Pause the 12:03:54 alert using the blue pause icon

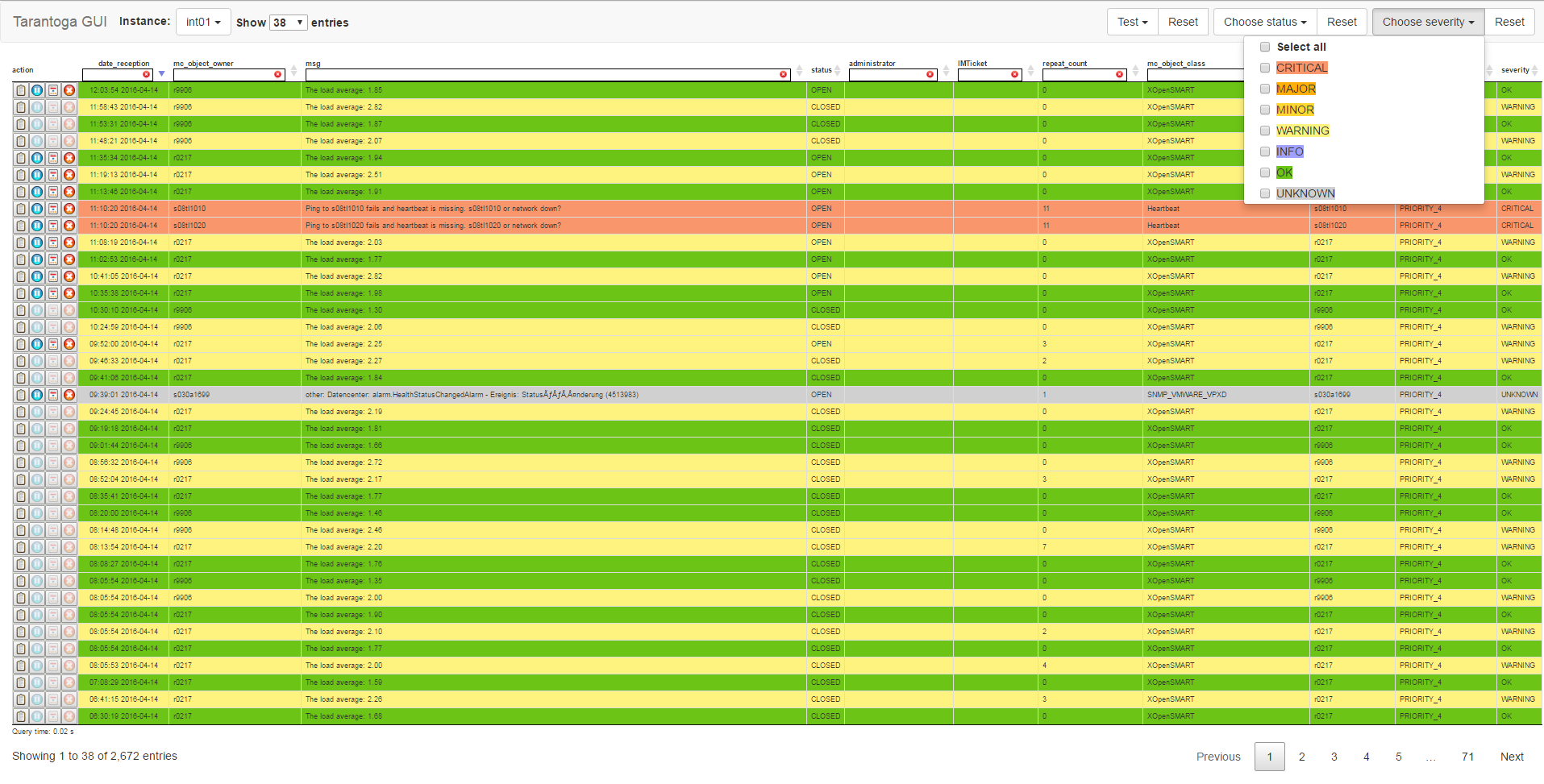(x=36, y=89)
